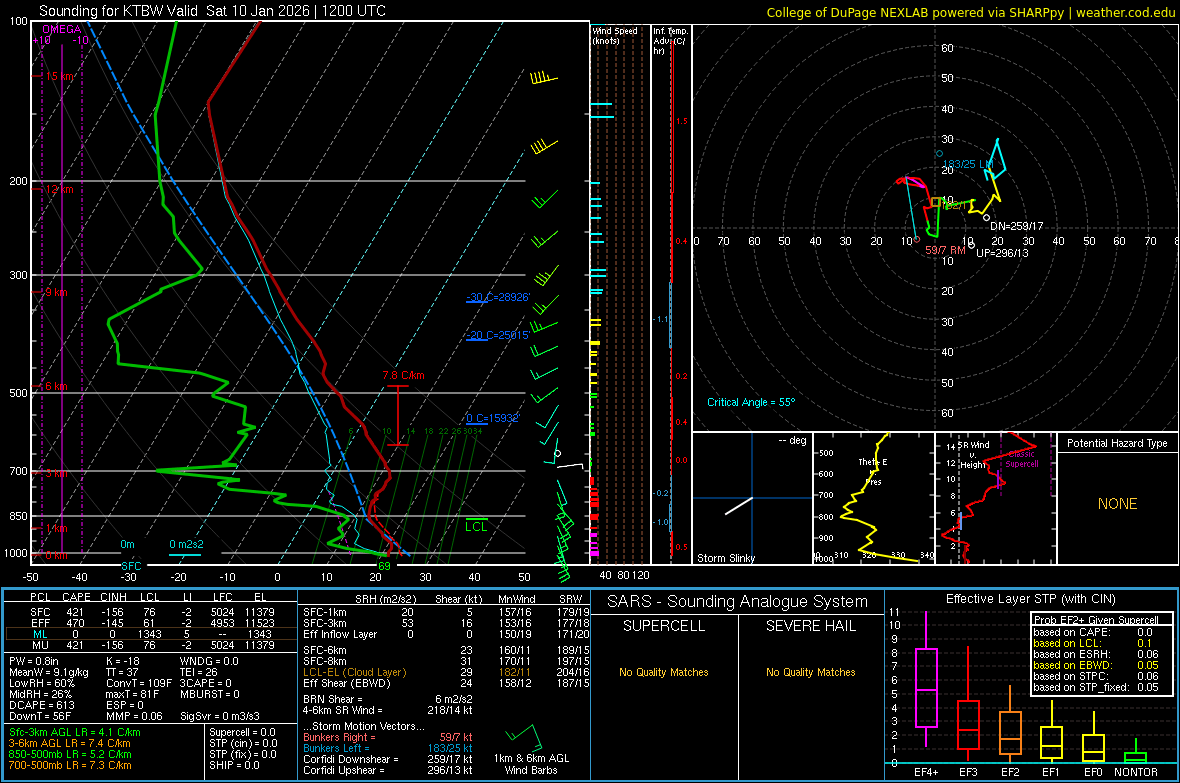Click the 9 km height marker
The height and width of the screenshot is (783, 1180).
(x=56, y=292)
